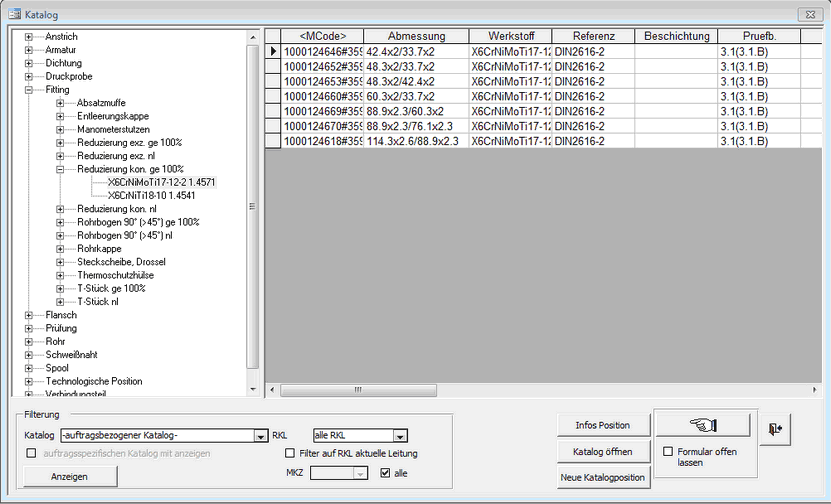The image size is (831, 504).
Task: Open the Katalog dropdown list
Action: [x=257, y=435]
